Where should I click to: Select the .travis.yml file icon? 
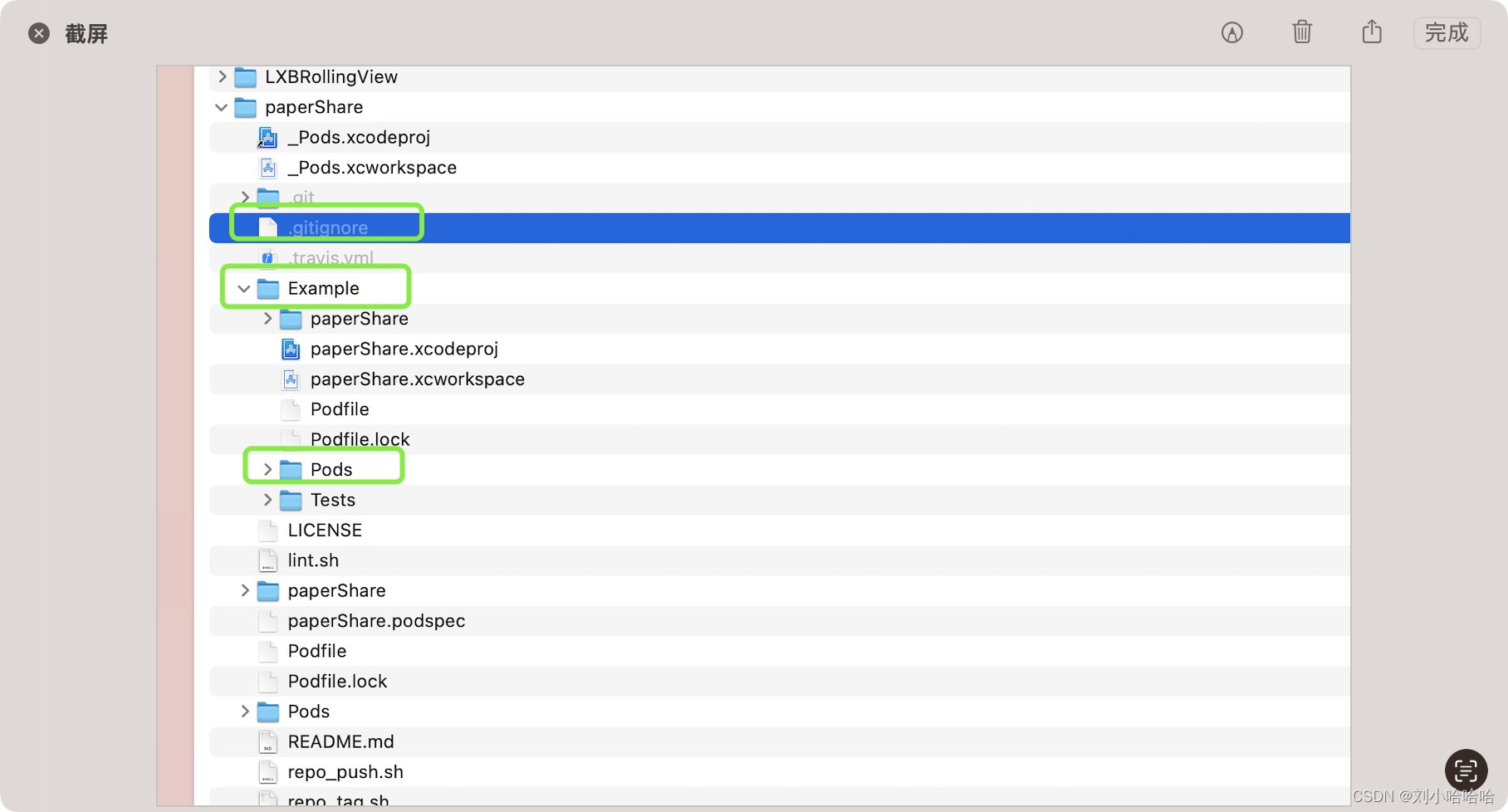tap(267, 258)
